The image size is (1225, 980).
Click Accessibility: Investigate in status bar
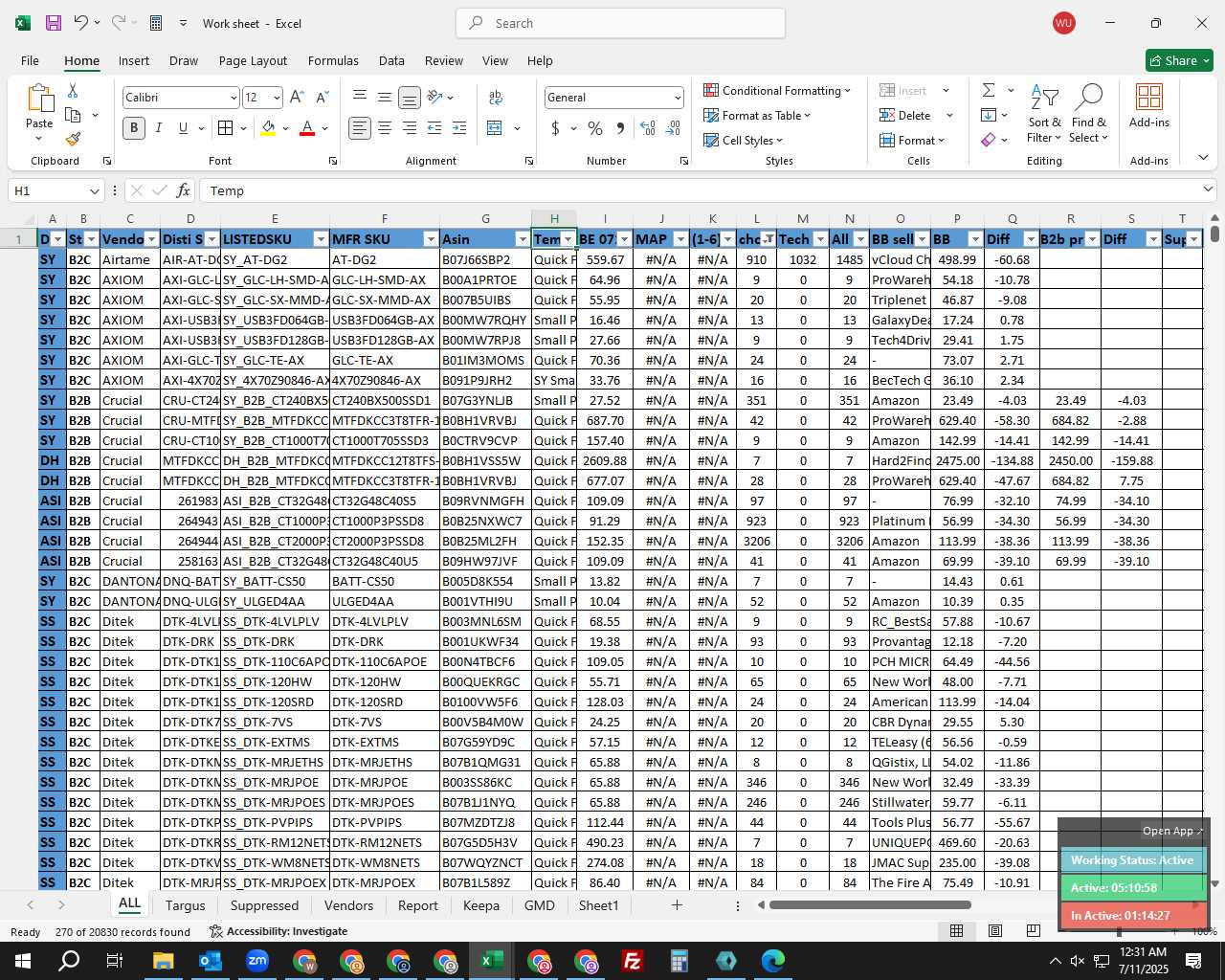tap(278, 931)
